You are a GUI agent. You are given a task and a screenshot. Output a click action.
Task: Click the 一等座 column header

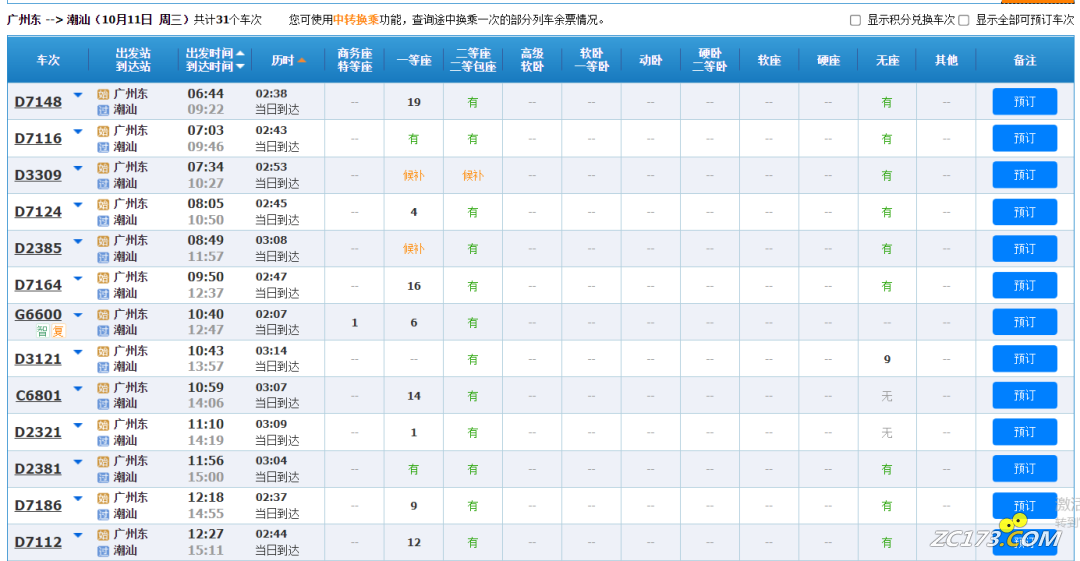pos(414,61)
